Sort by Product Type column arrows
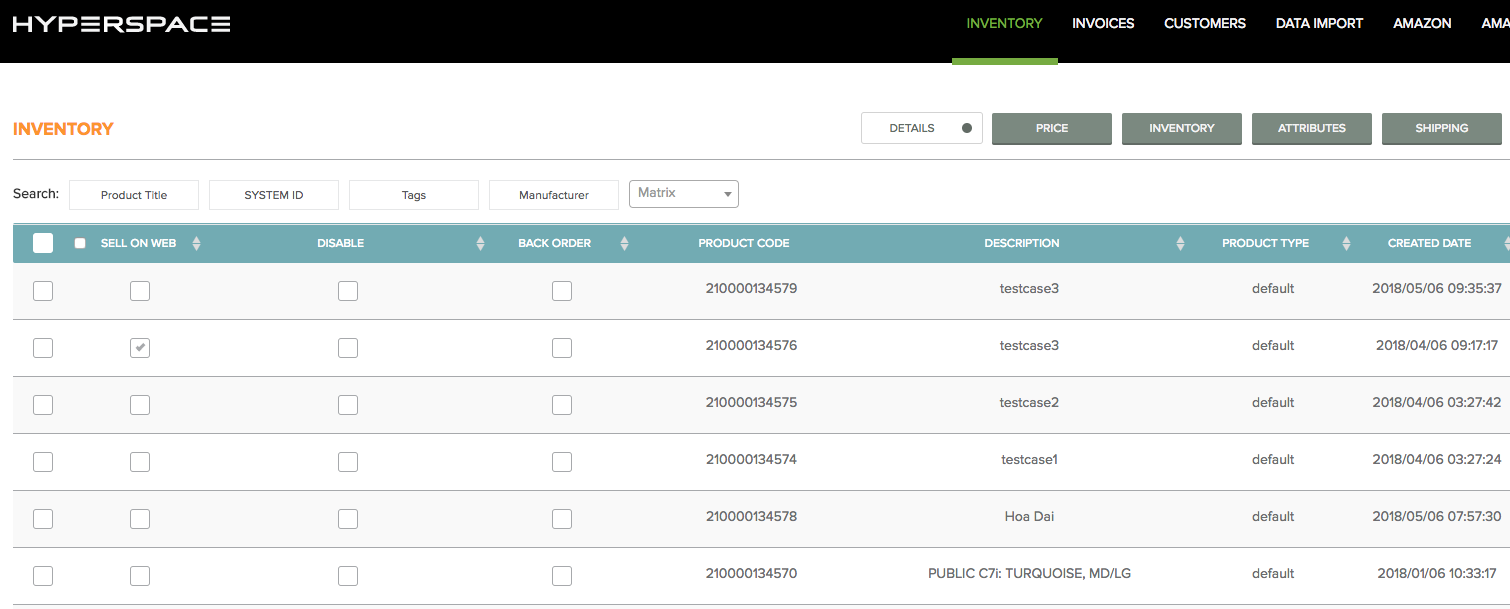This screenshot has width=1510, height=609. click(1346, 243)
